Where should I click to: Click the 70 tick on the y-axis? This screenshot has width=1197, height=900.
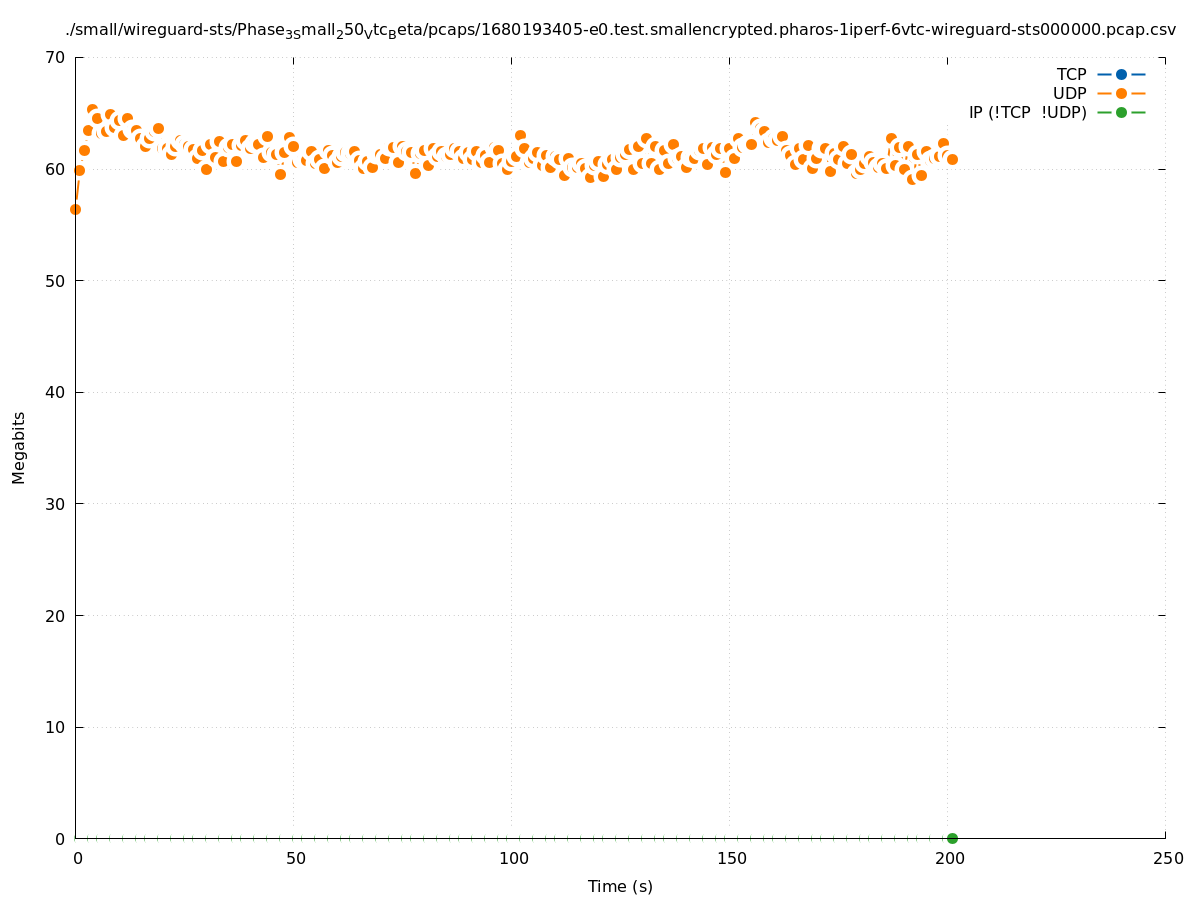pyautogui.click(x=55, y=57)
